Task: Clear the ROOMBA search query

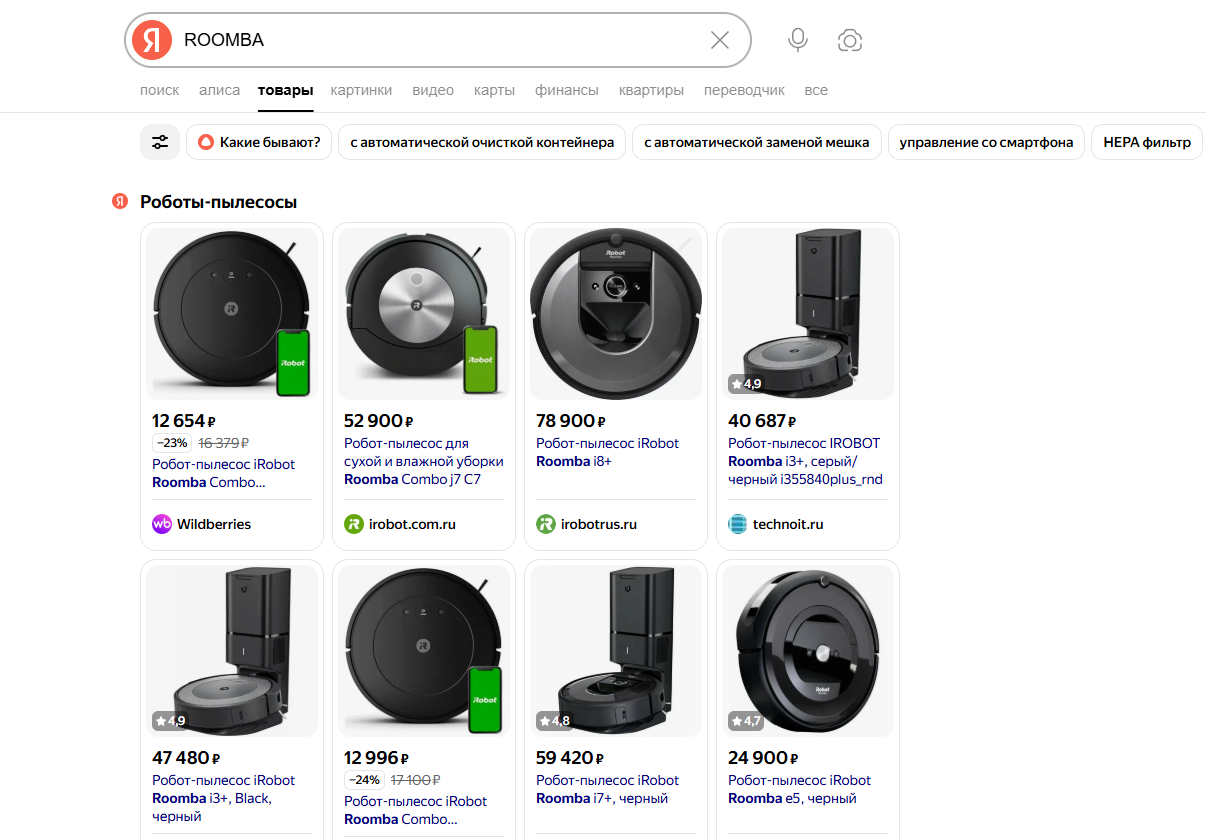Action: 720,40
